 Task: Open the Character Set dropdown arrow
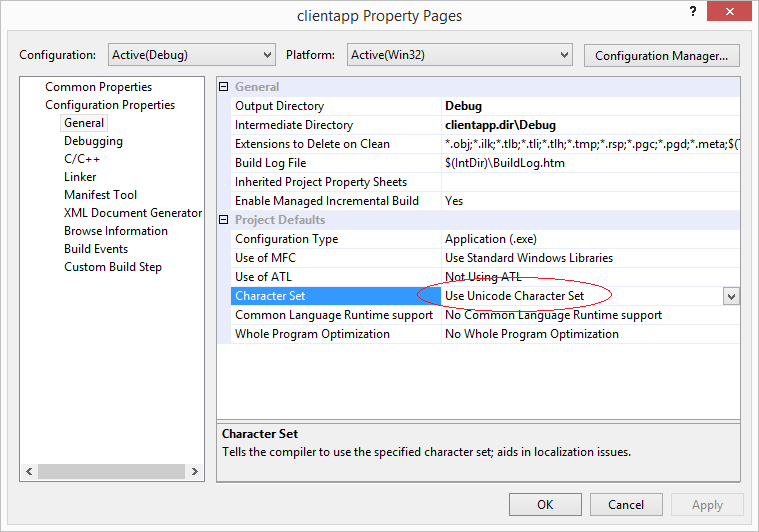pyautogui.click(x=731, y=296)
